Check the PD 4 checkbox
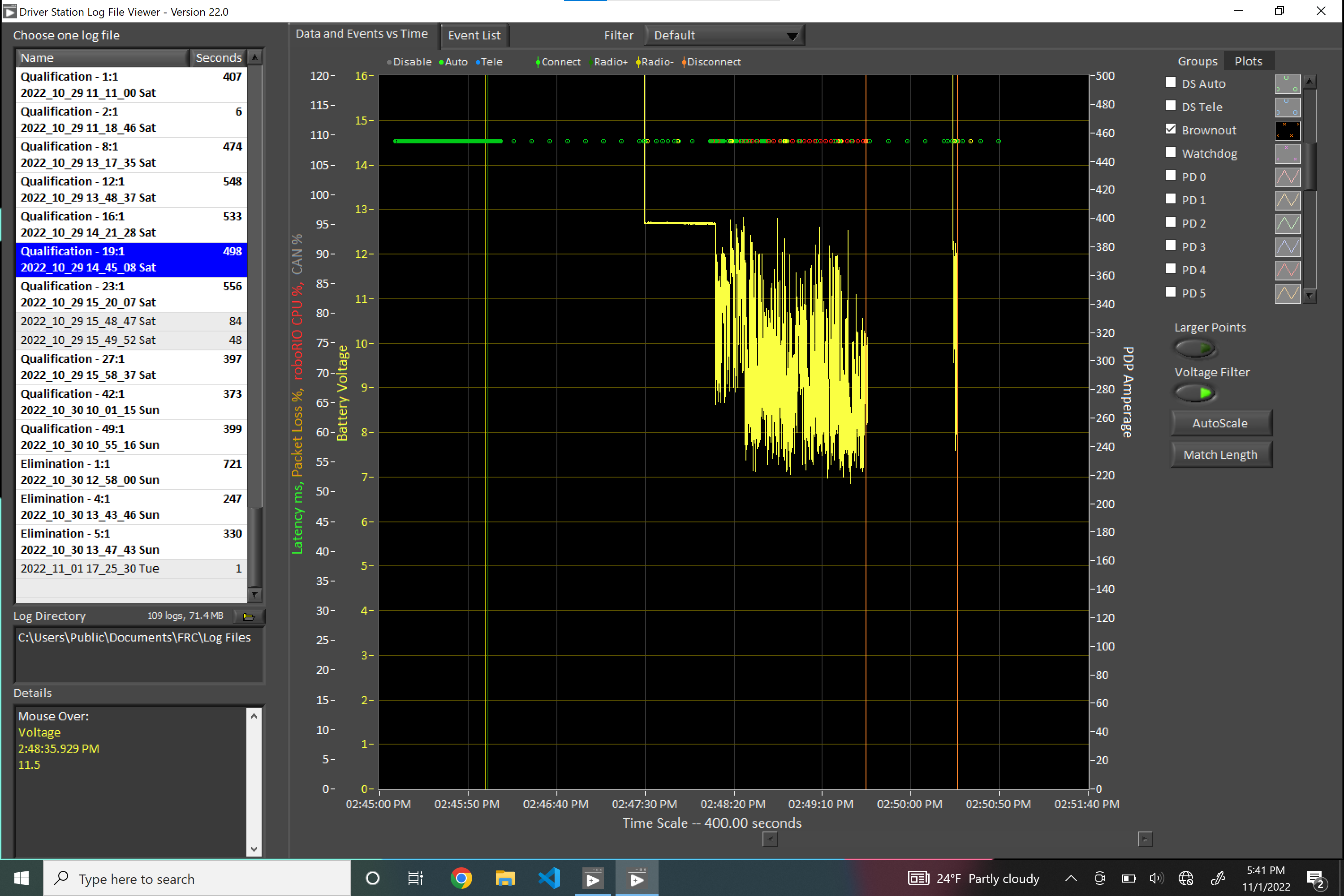Image resolution: width=1344 pixels, height=896 pixels. 1170,269
